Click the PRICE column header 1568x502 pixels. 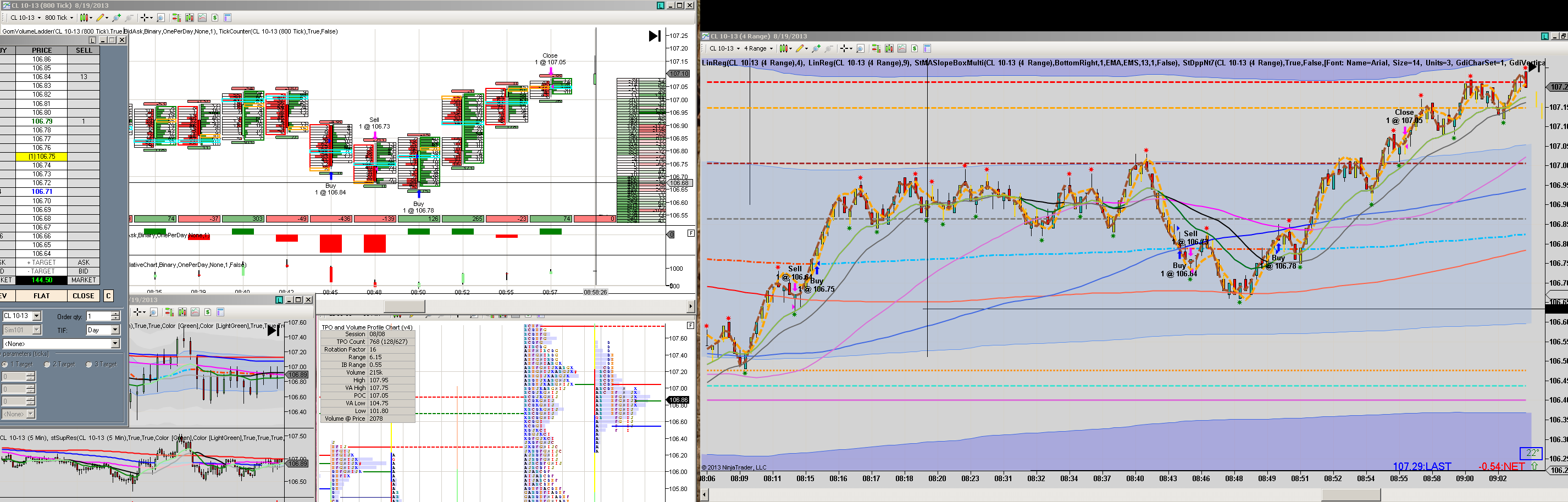point(41,51)
